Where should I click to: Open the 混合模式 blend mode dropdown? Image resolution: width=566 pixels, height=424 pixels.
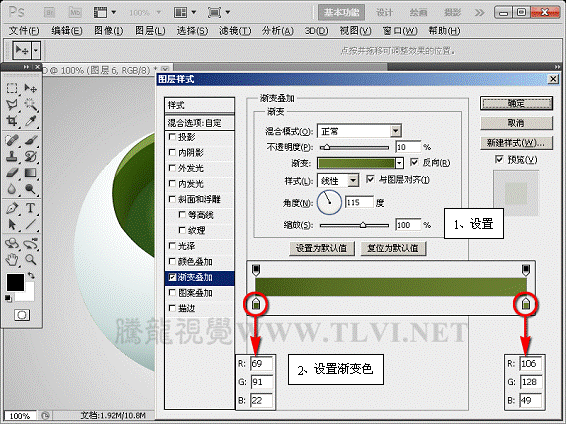tap(396, 131)
